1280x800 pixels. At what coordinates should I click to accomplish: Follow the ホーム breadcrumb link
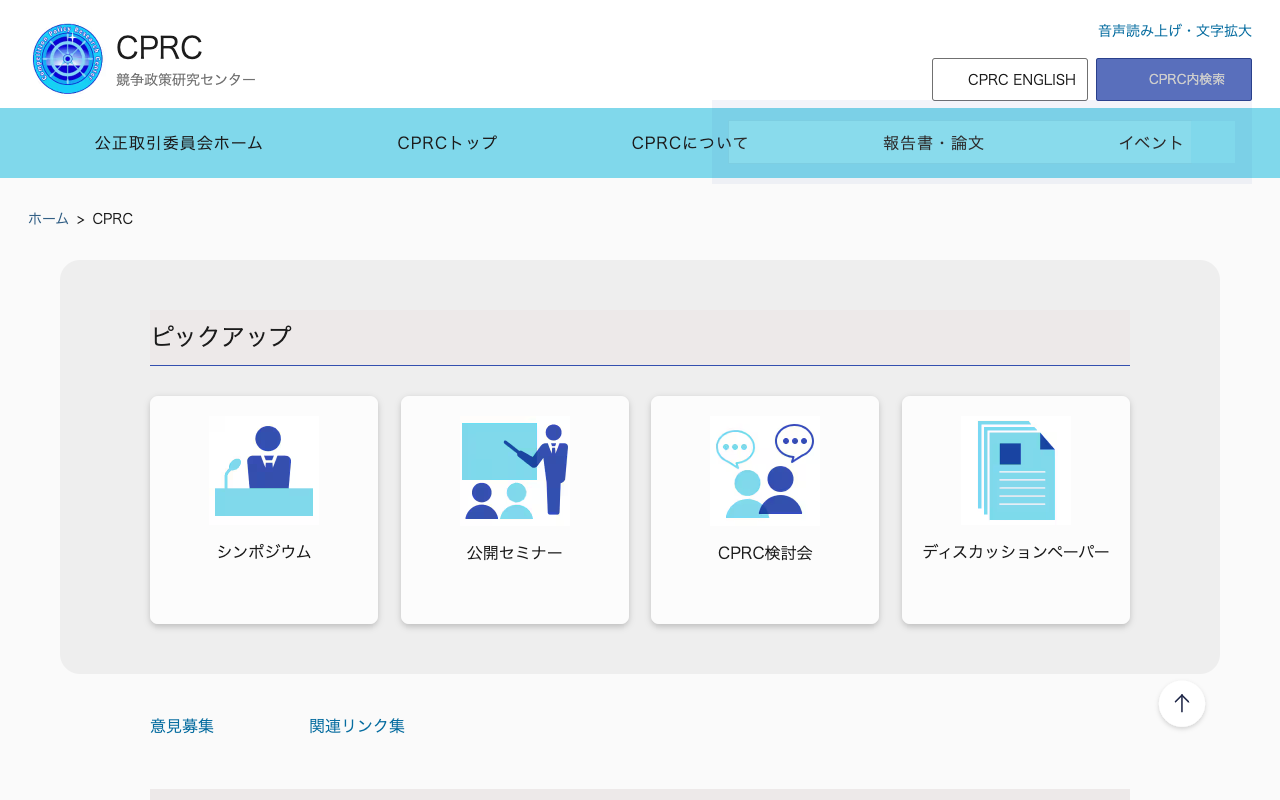pyautogui.click(x=48, y=218)
